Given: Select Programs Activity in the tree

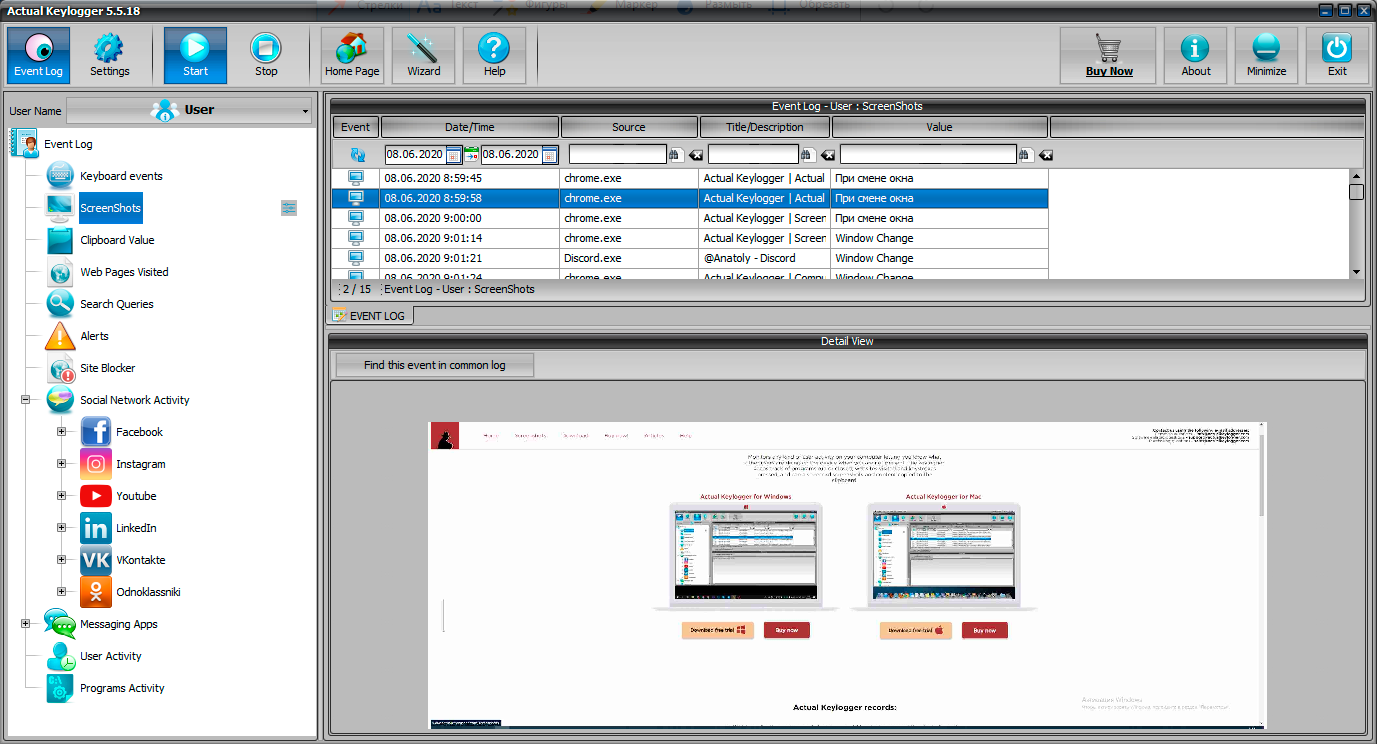Looking at the screenshot, I should click(x=122, y=688).
